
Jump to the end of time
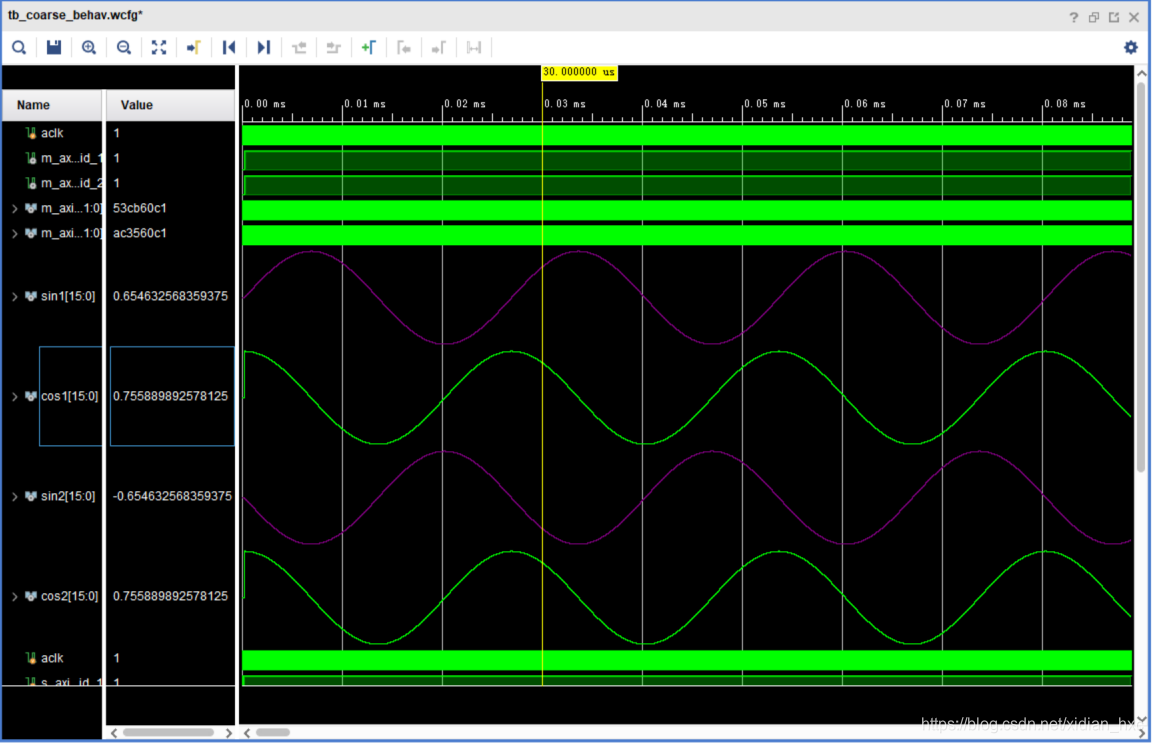(x=263, y=48)
